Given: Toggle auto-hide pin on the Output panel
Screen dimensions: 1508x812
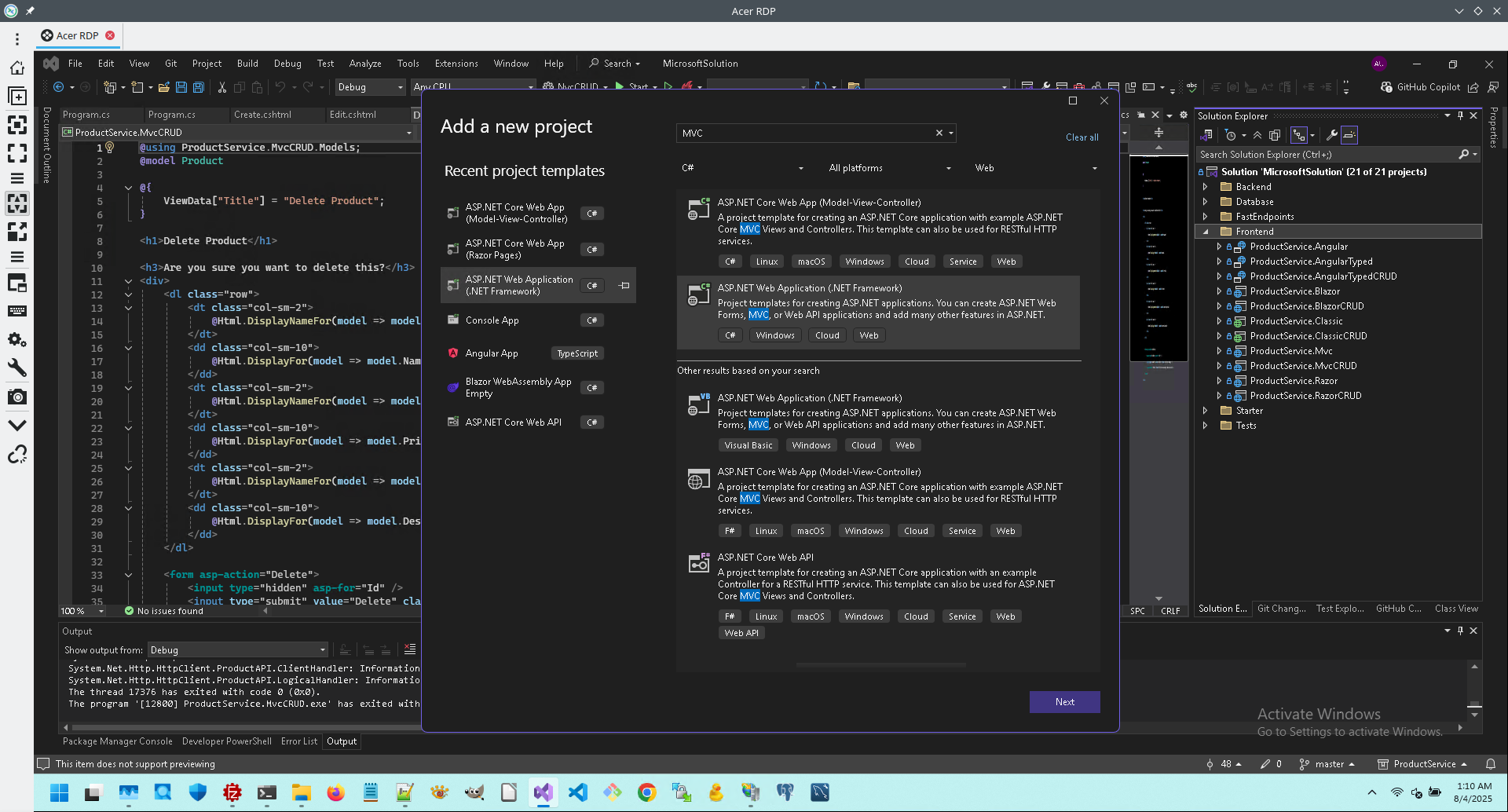Looking at the screenshot, I should click(x=1460, y=631).
